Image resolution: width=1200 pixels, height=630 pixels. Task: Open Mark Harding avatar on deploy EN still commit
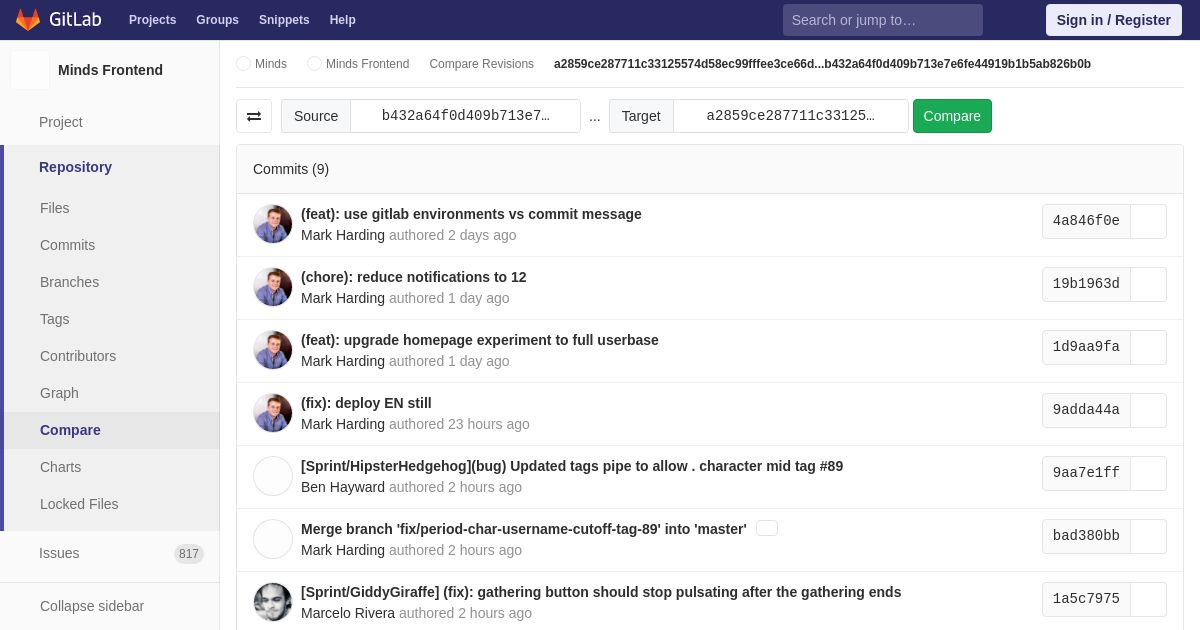tap(273, 413)
